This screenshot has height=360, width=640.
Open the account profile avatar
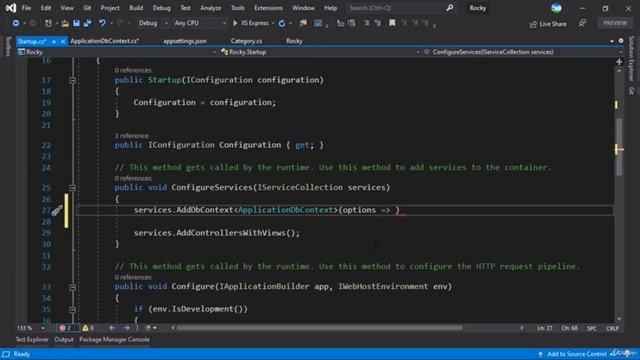556,8
